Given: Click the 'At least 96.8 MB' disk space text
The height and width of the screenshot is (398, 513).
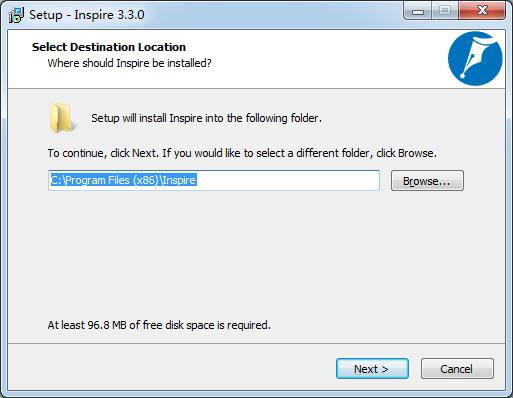Looking at the screenshot, I should 159,325.
